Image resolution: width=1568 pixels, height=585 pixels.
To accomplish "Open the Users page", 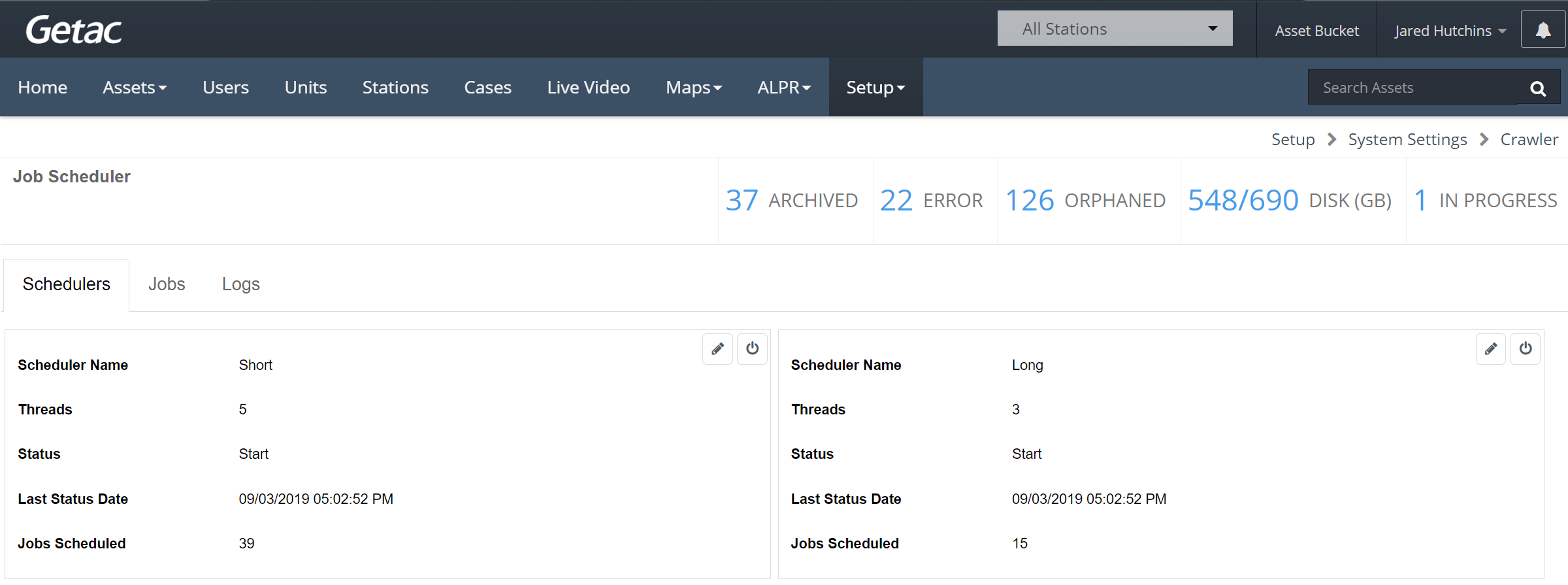I will 225,88.
